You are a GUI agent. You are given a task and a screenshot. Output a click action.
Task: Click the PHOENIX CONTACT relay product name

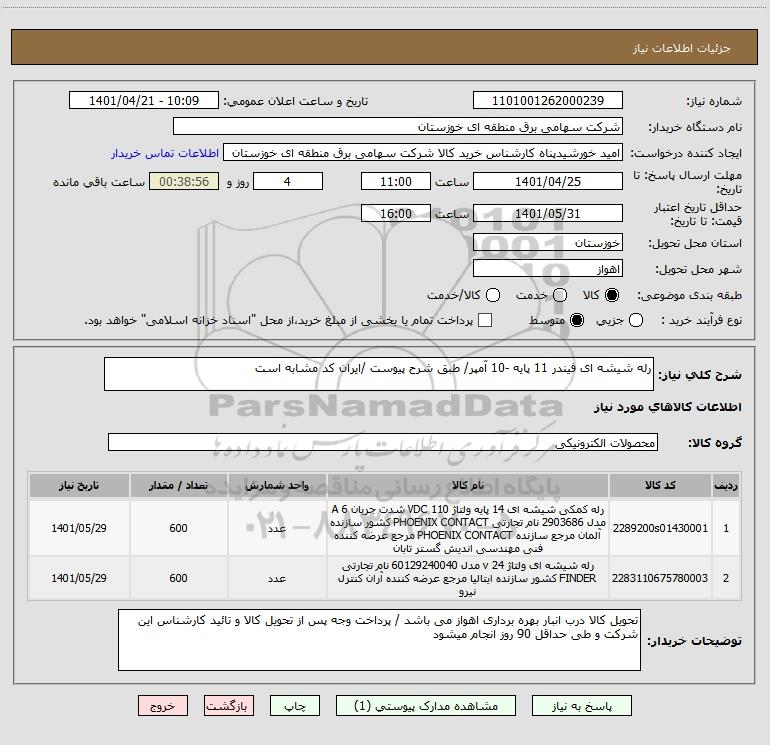click(x=468, y=528)
